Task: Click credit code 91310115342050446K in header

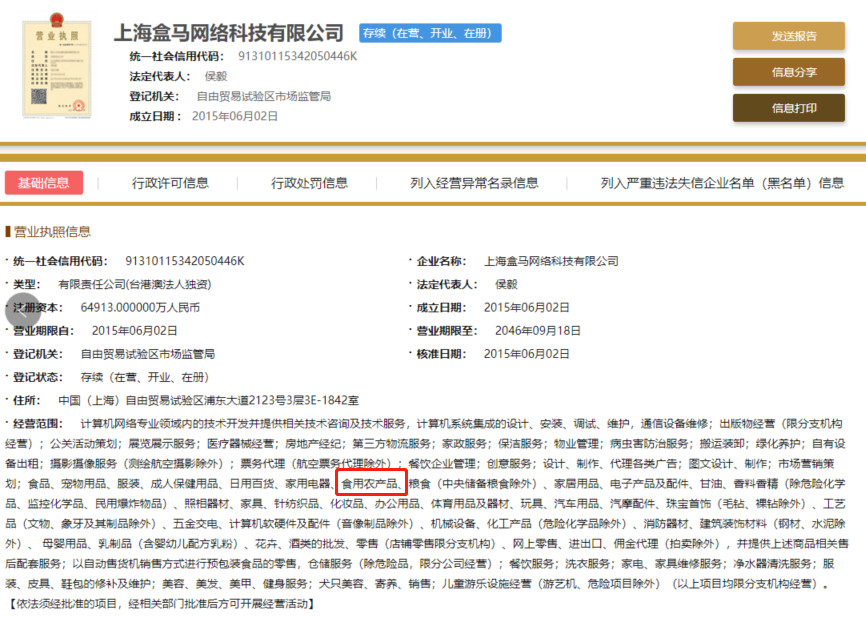Action: pyautogui.click(x=298, y=56)
